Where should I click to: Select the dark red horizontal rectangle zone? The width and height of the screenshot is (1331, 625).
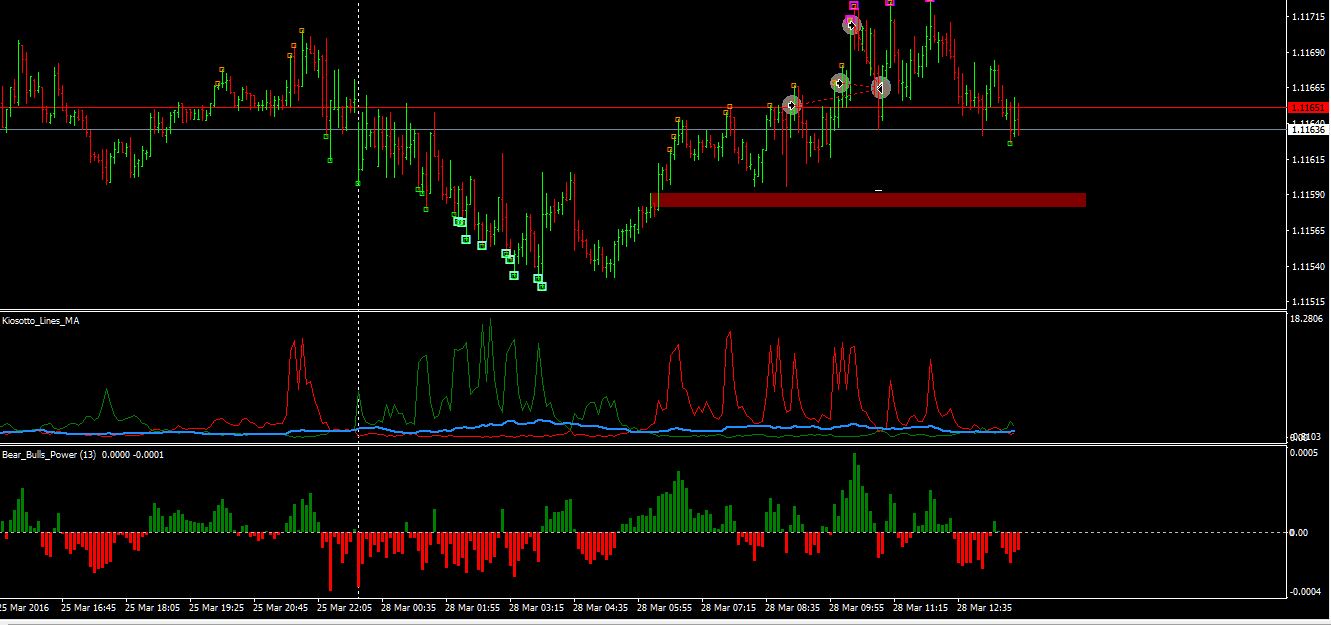[868, 200]
